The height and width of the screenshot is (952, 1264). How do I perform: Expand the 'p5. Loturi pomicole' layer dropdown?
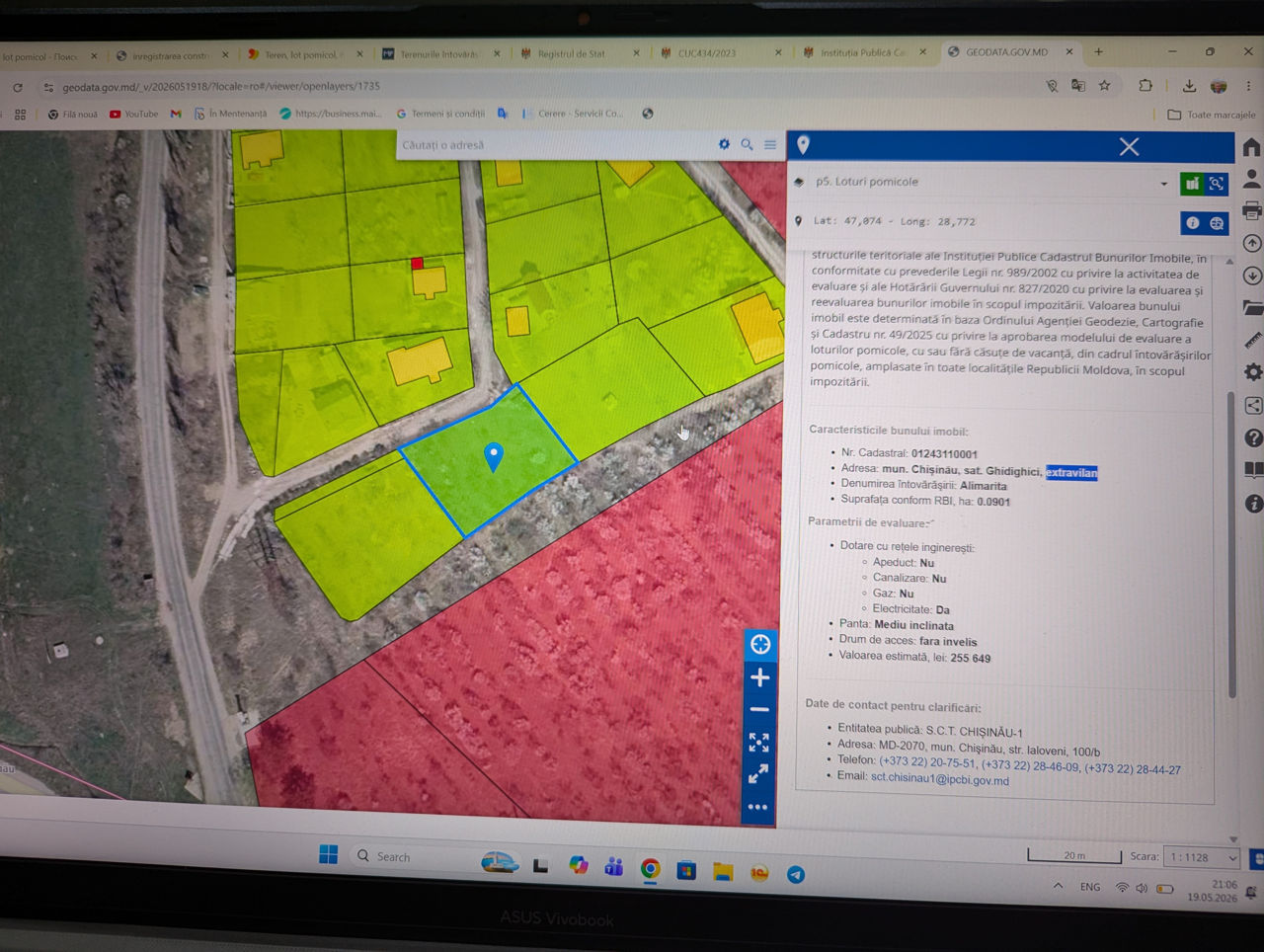point(1163,184)
